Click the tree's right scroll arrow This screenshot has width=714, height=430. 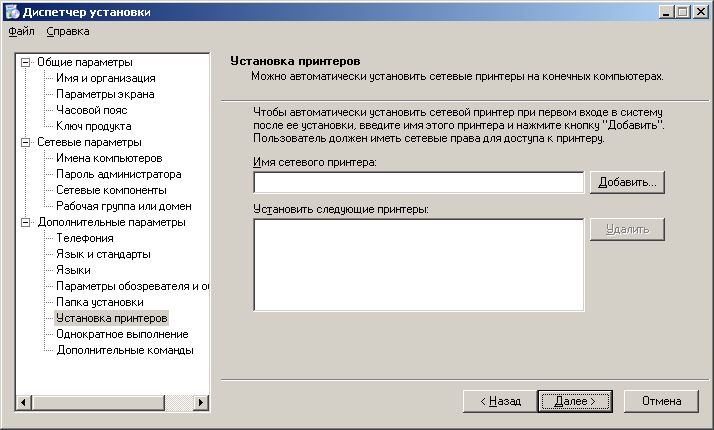pos(200,403)
